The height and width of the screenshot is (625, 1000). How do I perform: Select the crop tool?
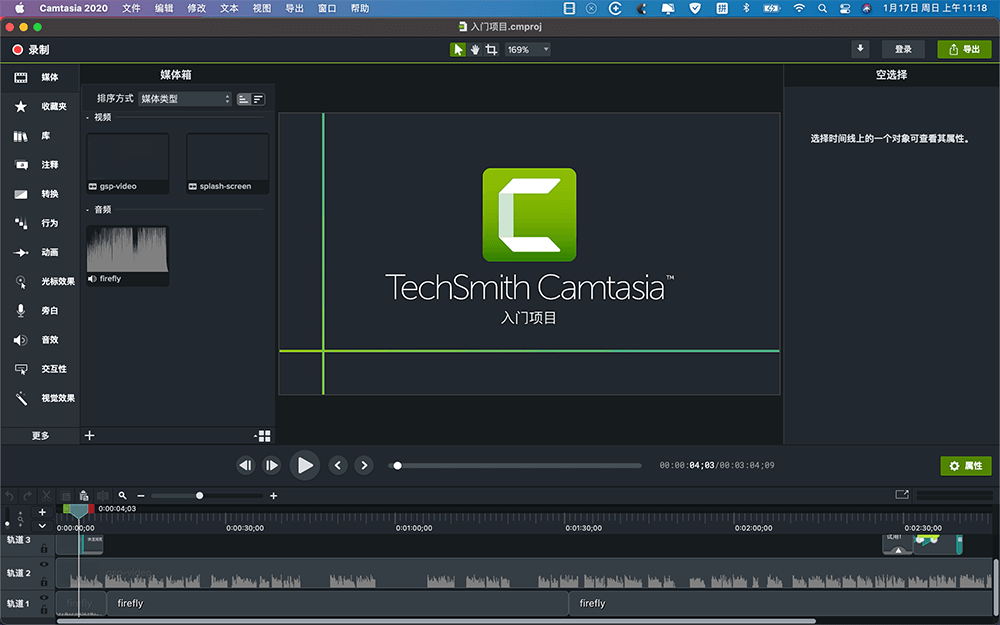(491, 50)
